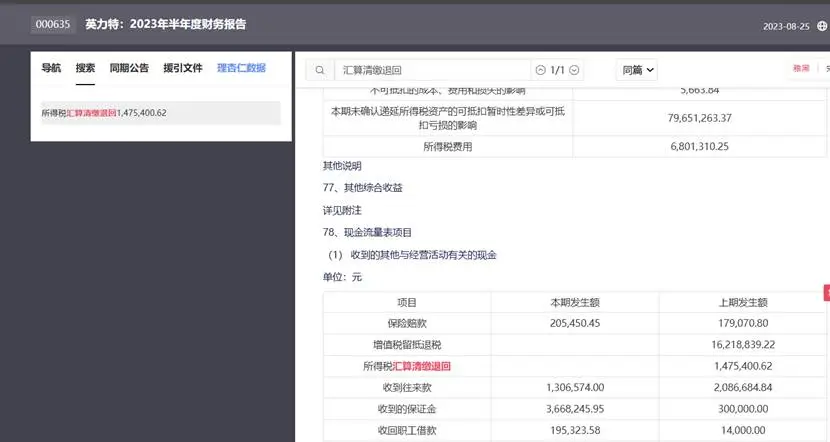830x442 pixels.
Task: Click heading 78、现金流量表项目
Action: click(367, 232)
